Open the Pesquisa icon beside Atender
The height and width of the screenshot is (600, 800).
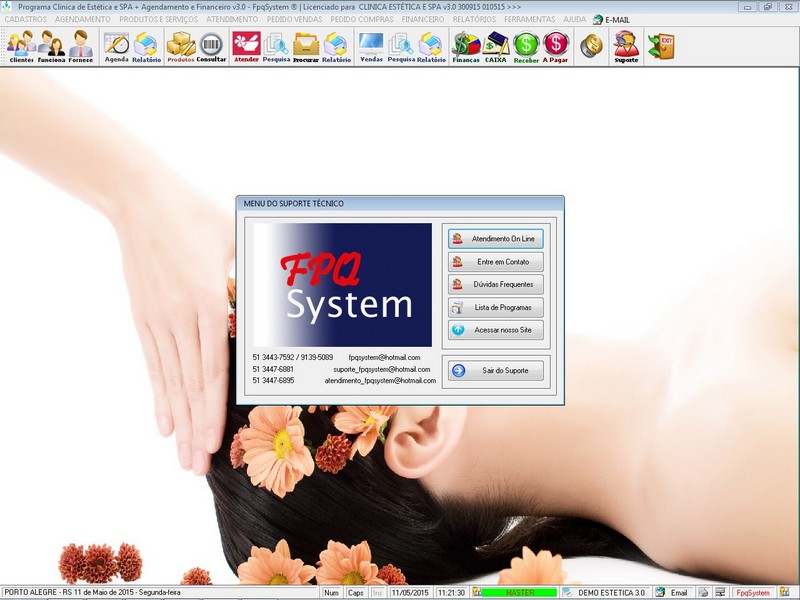tap(276, 47)
